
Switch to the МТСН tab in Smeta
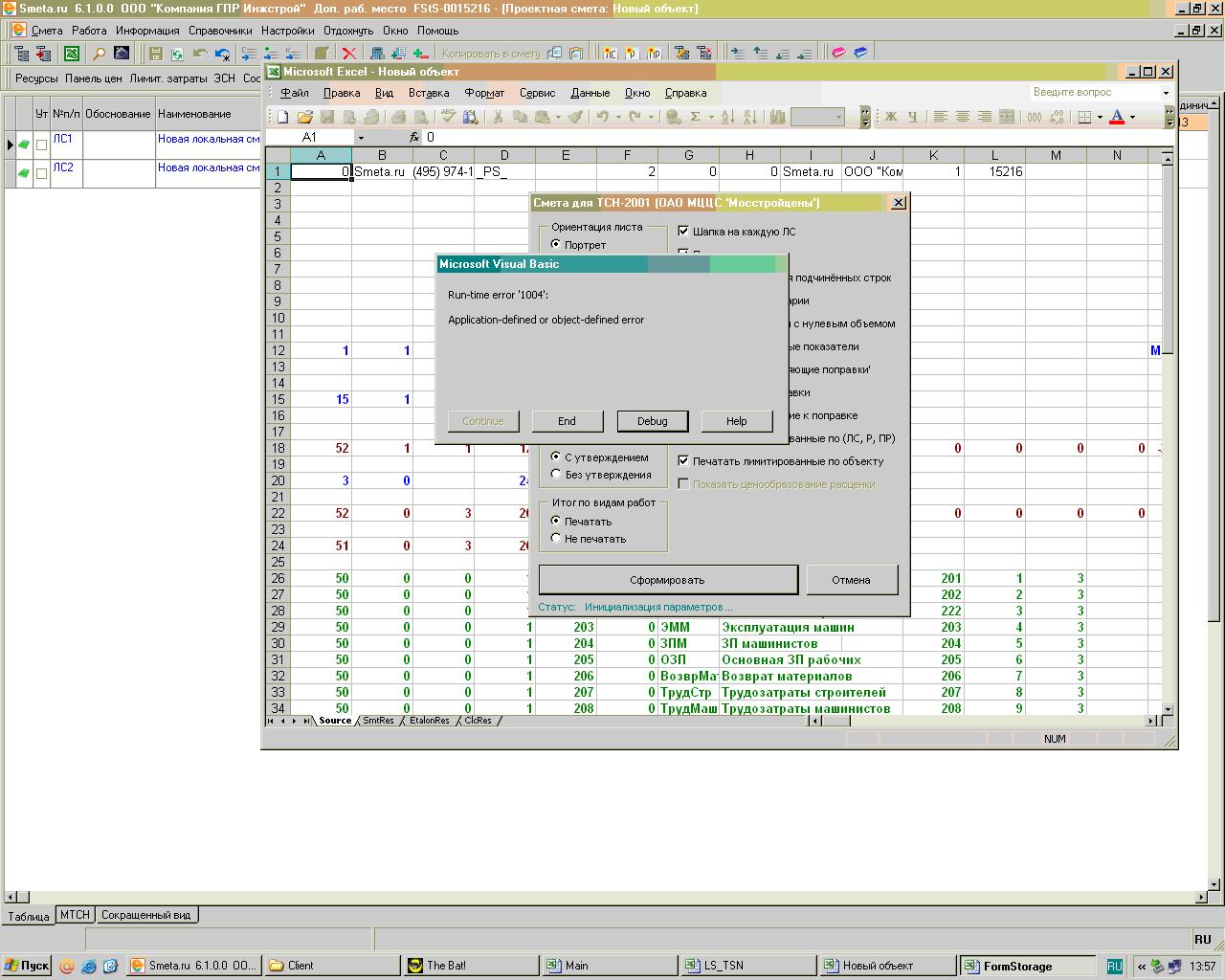75,915
